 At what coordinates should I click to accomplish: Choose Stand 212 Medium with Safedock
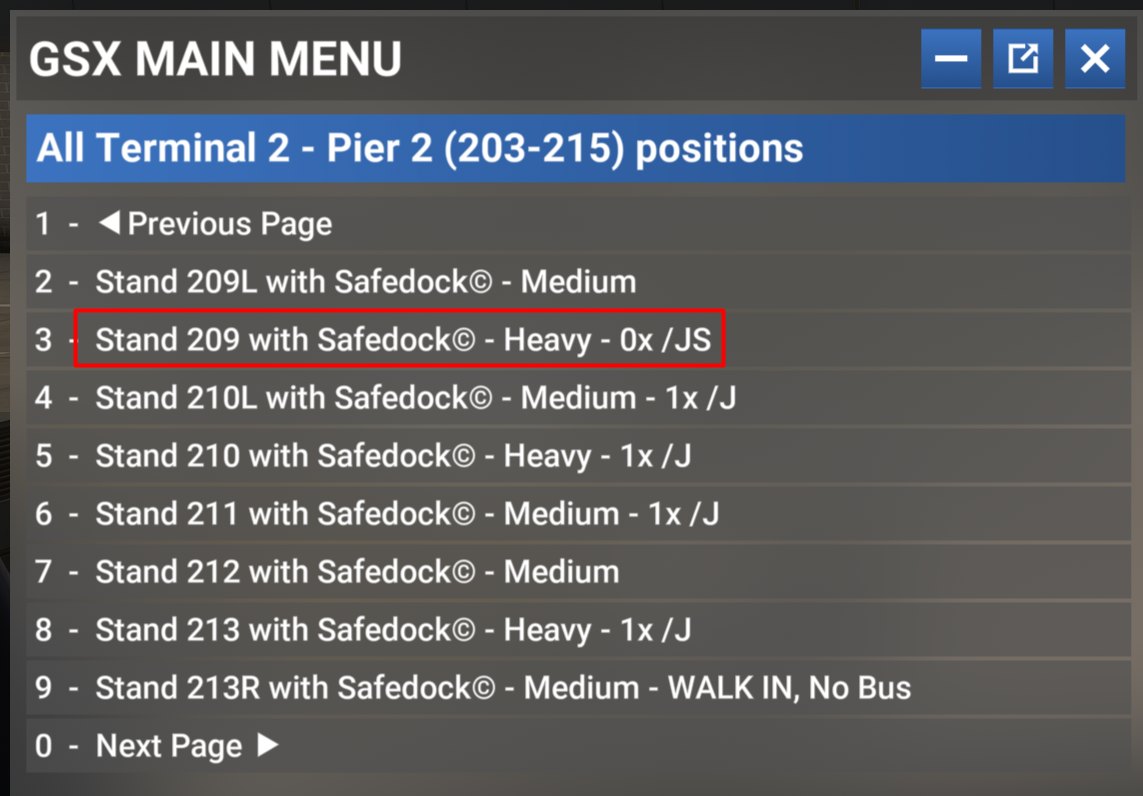pos(357,572)
